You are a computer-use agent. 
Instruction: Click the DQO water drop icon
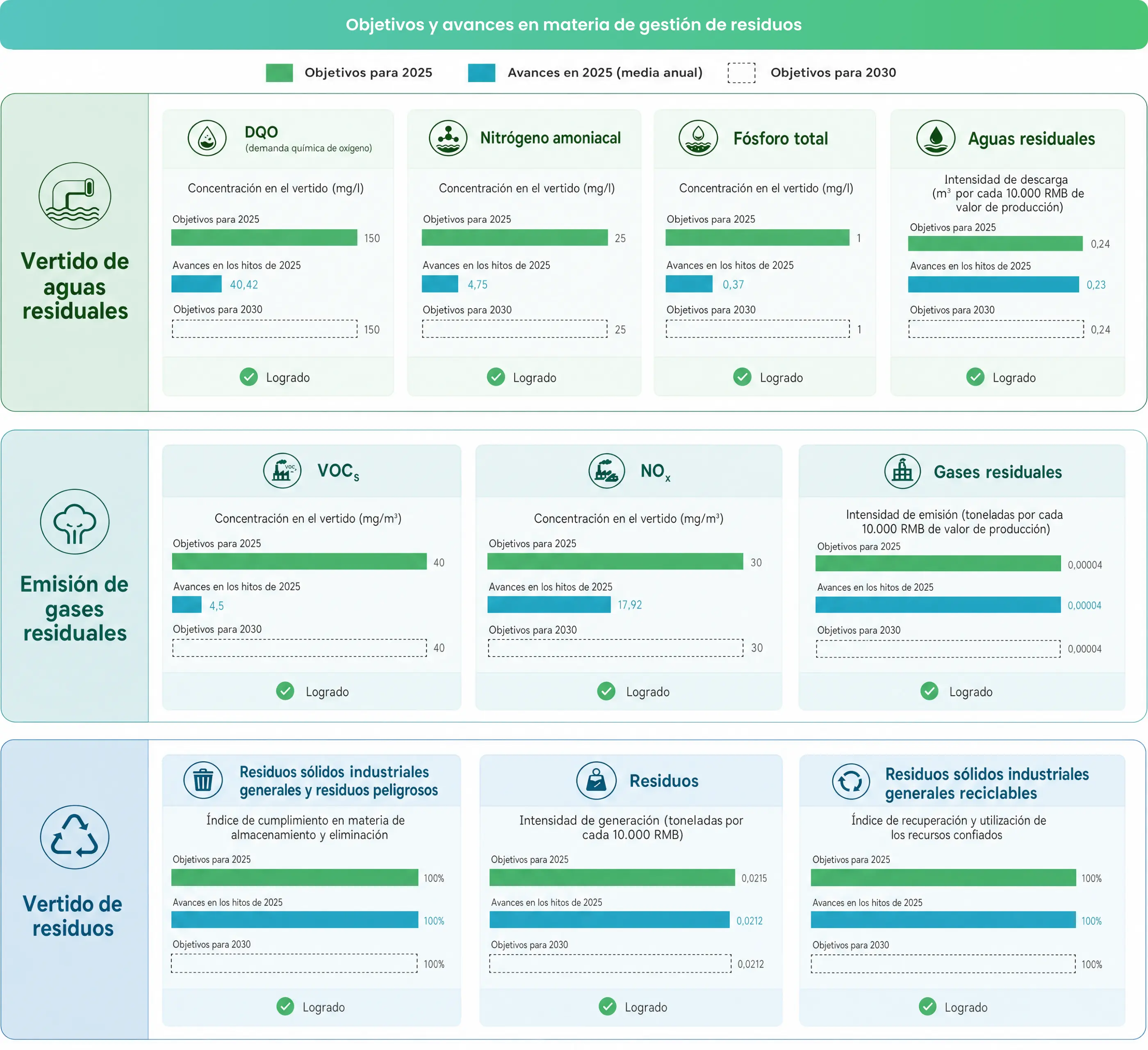click(x=207, y=138)
